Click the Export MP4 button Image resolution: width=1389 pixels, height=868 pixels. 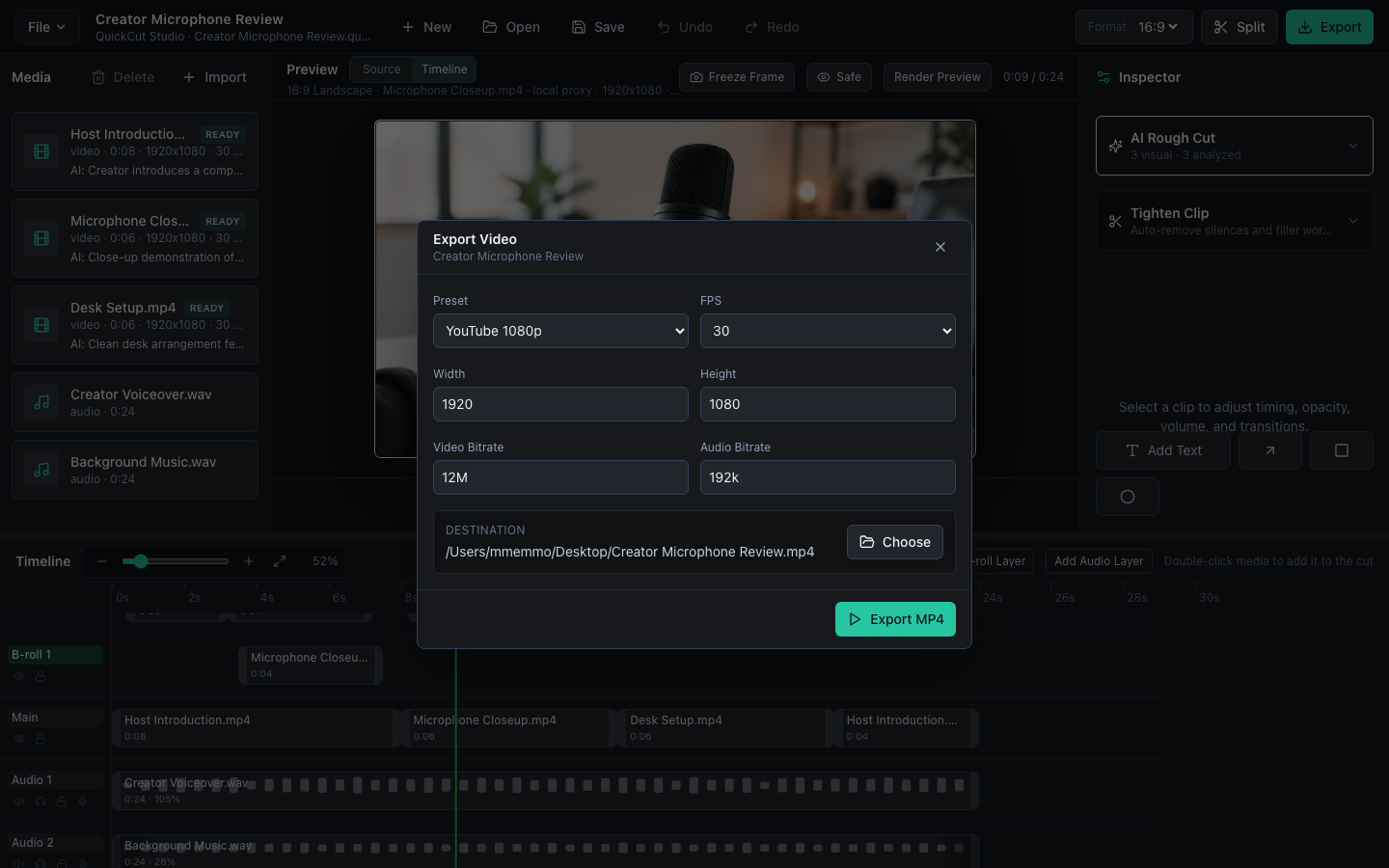click(x=895, y=619)
